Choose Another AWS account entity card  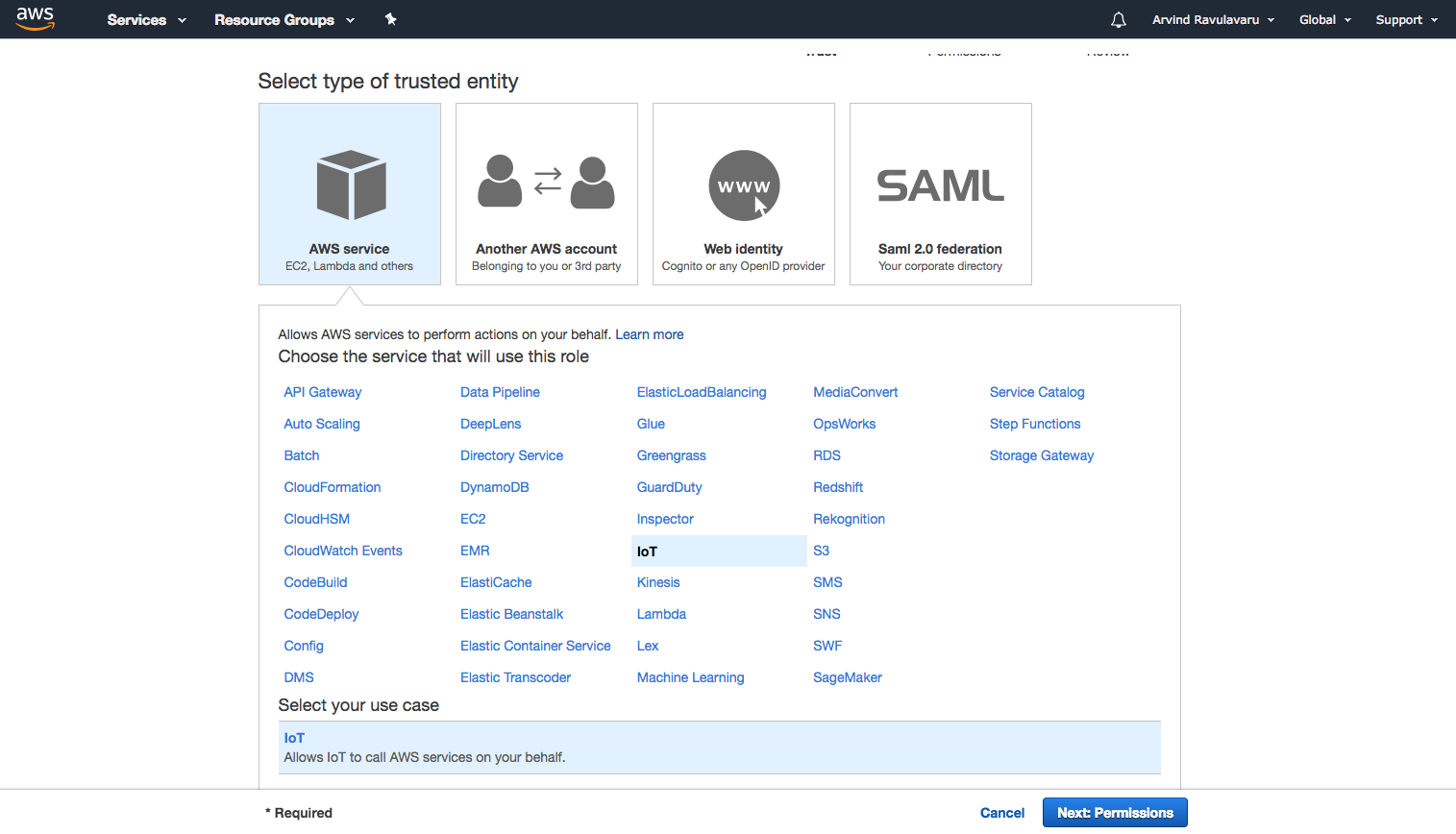(x=547, y=194)
